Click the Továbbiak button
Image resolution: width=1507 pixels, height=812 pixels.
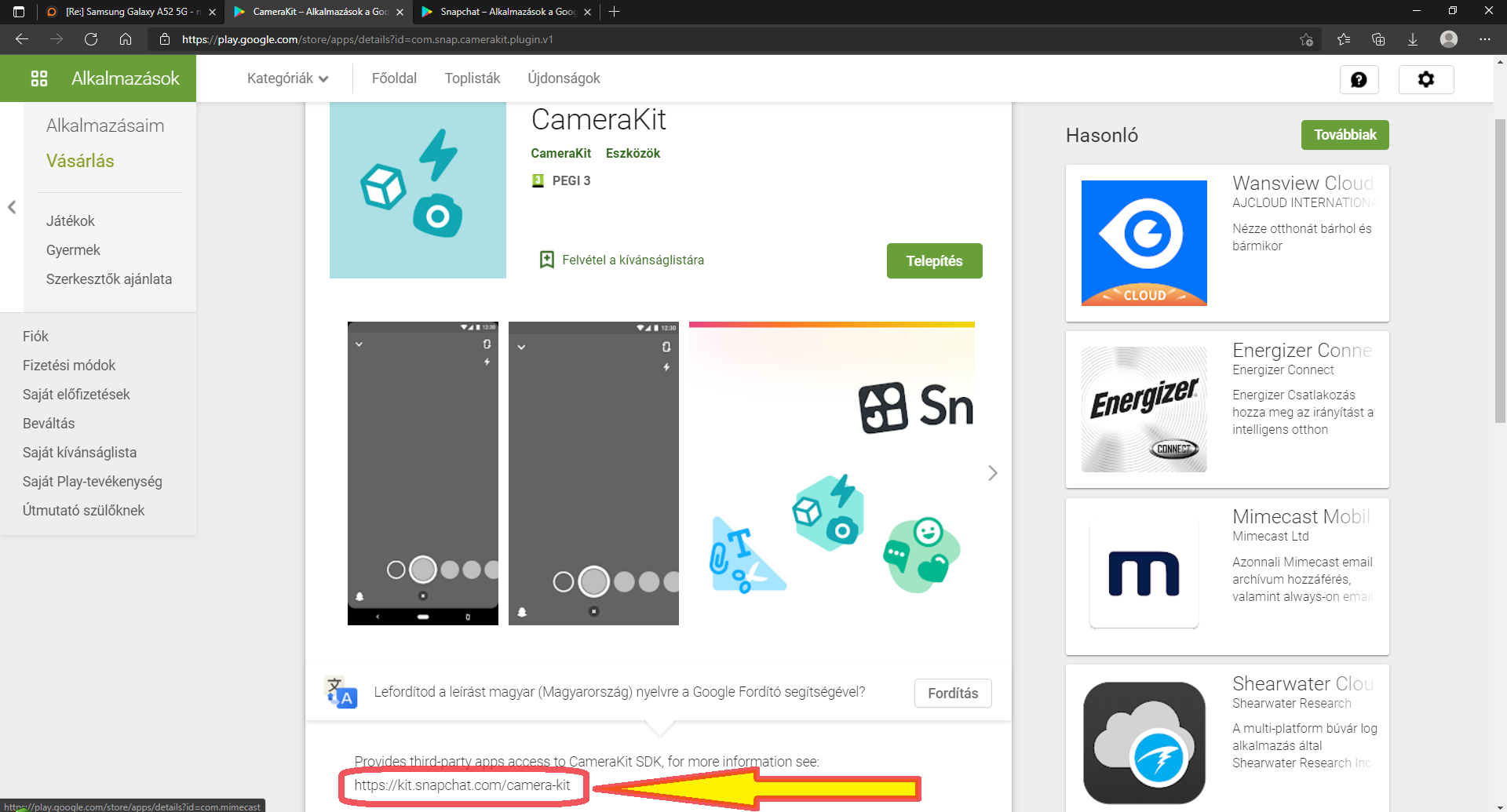[1345, 135]
